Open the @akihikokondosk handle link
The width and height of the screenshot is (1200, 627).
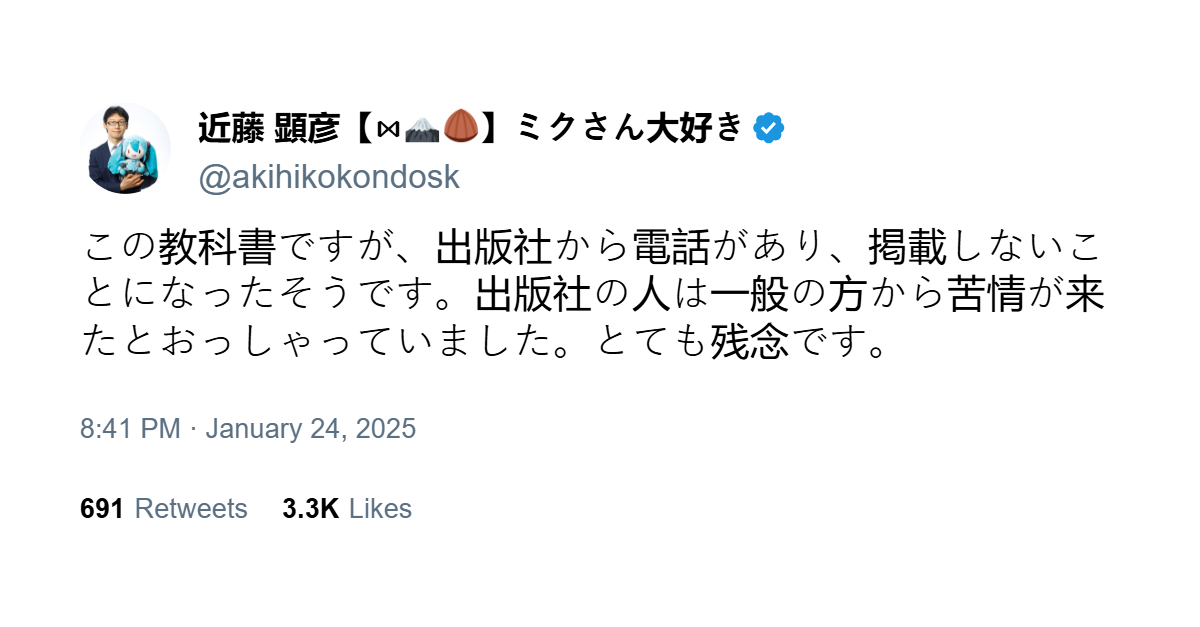click(329, 177)
